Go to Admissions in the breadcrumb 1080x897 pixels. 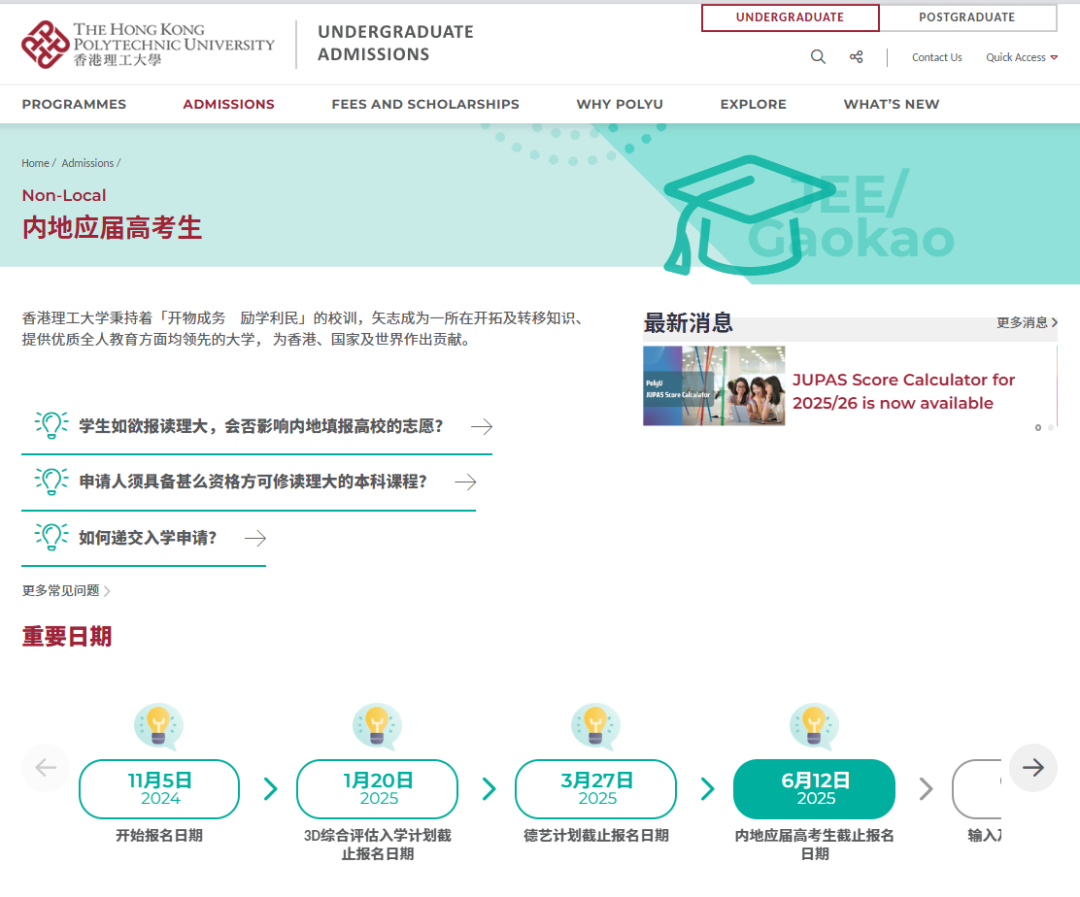(x=87, y=163)
